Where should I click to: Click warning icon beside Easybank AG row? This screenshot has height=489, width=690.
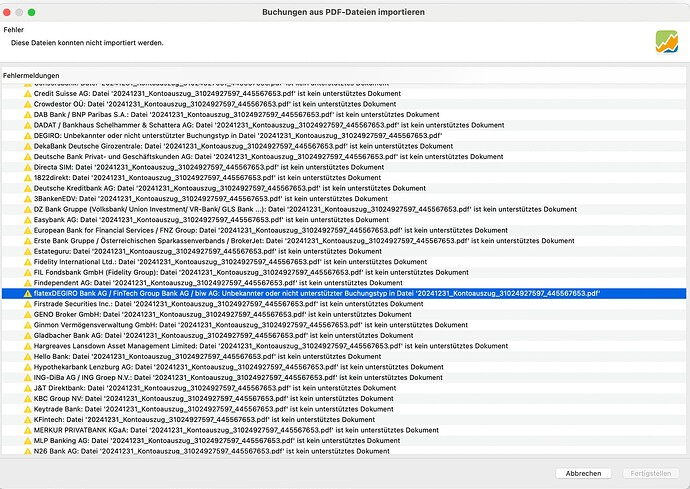tap(28, 220)
